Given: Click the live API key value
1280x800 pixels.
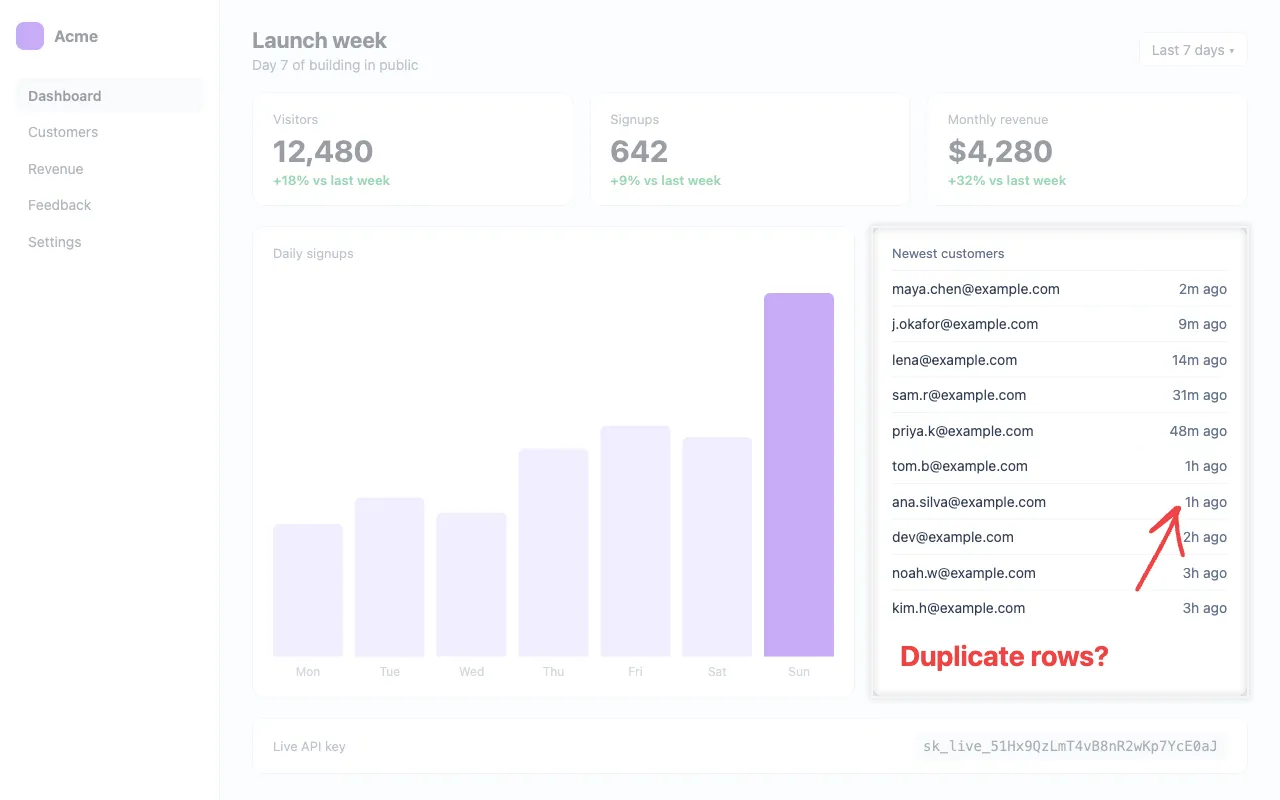Looking at the screenshot, I should (1071, 746).
